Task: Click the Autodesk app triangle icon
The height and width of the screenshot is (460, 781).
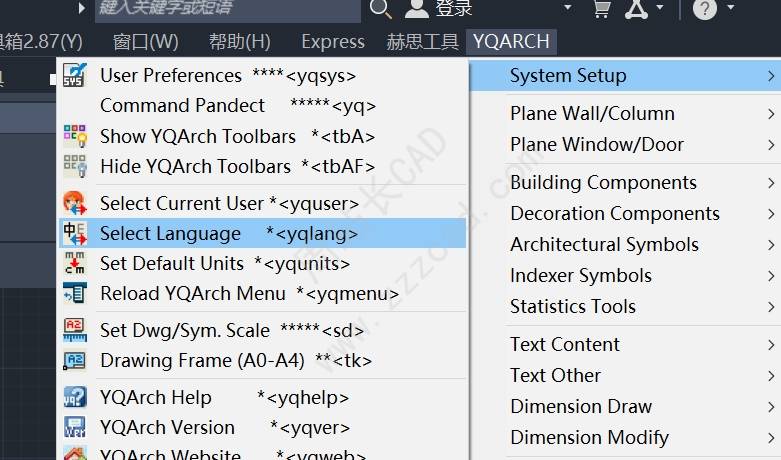Action: pos(637,8)
